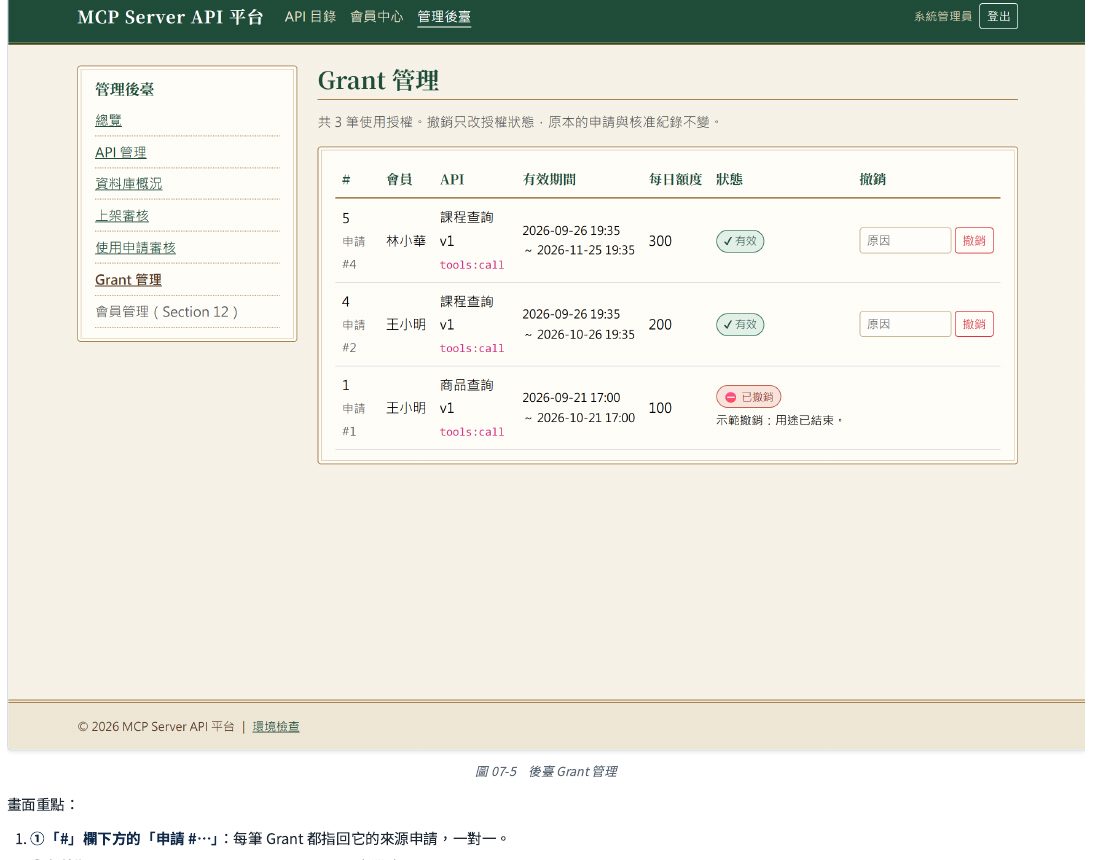This screenshot has height=860, width=1093.
Task: Click the 原因 field for grant 5
Action: coord(905,240)
